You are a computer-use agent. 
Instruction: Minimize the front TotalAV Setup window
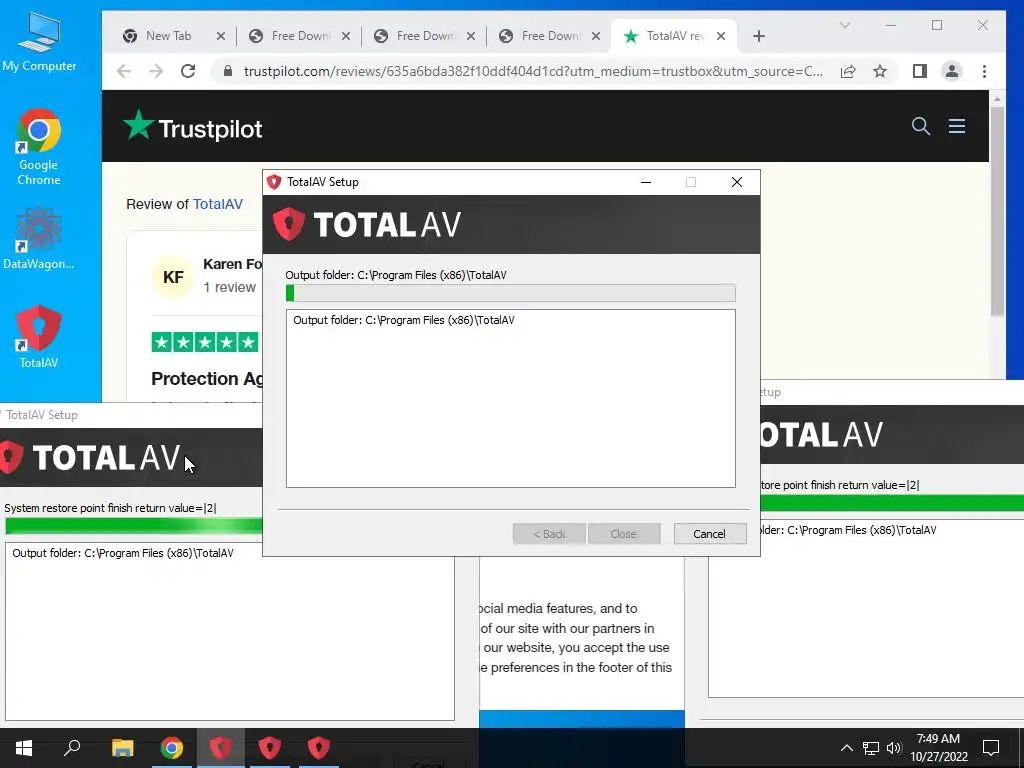(x=646, y=182)
